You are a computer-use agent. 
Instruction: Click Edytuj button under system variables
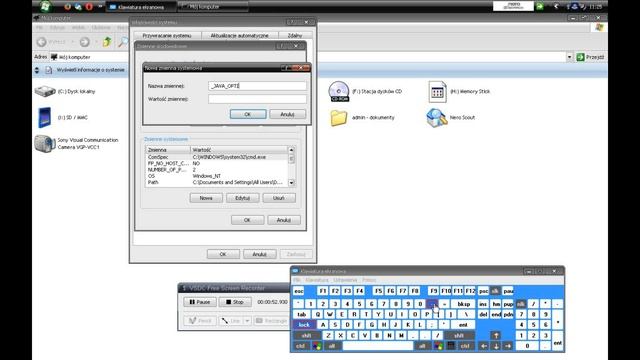[242, 198]
